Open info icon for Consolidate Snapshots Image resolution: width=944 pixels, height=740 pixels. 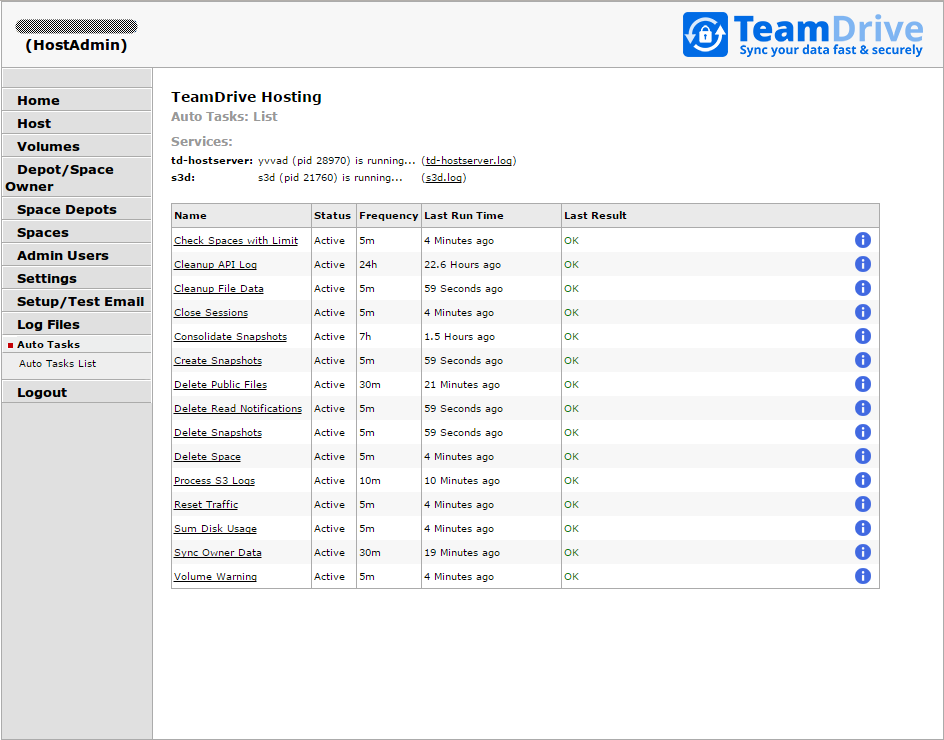point(862,337)
